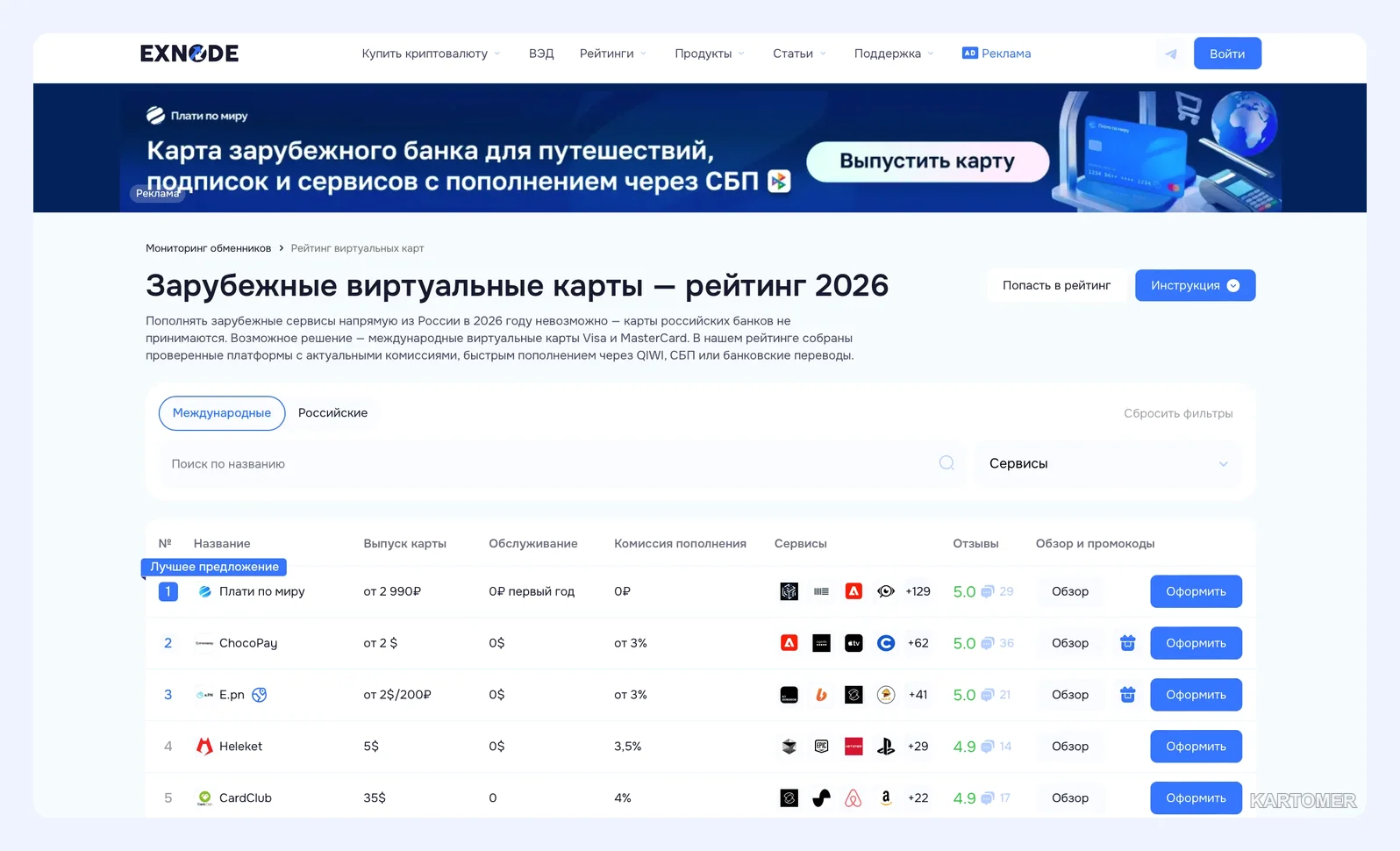This screenshot has height=851, width=1400.
Task: Expand the Статьи menu
Action: (x=799, y=54)
